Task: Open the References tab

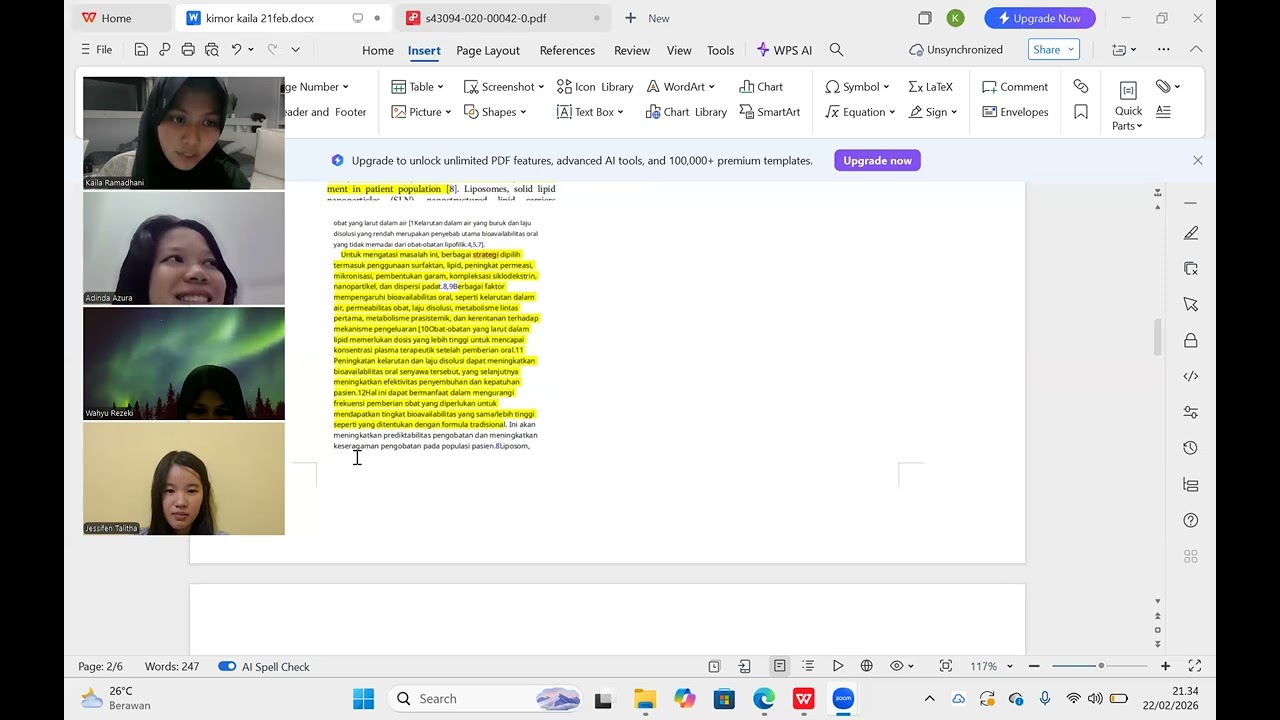Action: [567, 50]
